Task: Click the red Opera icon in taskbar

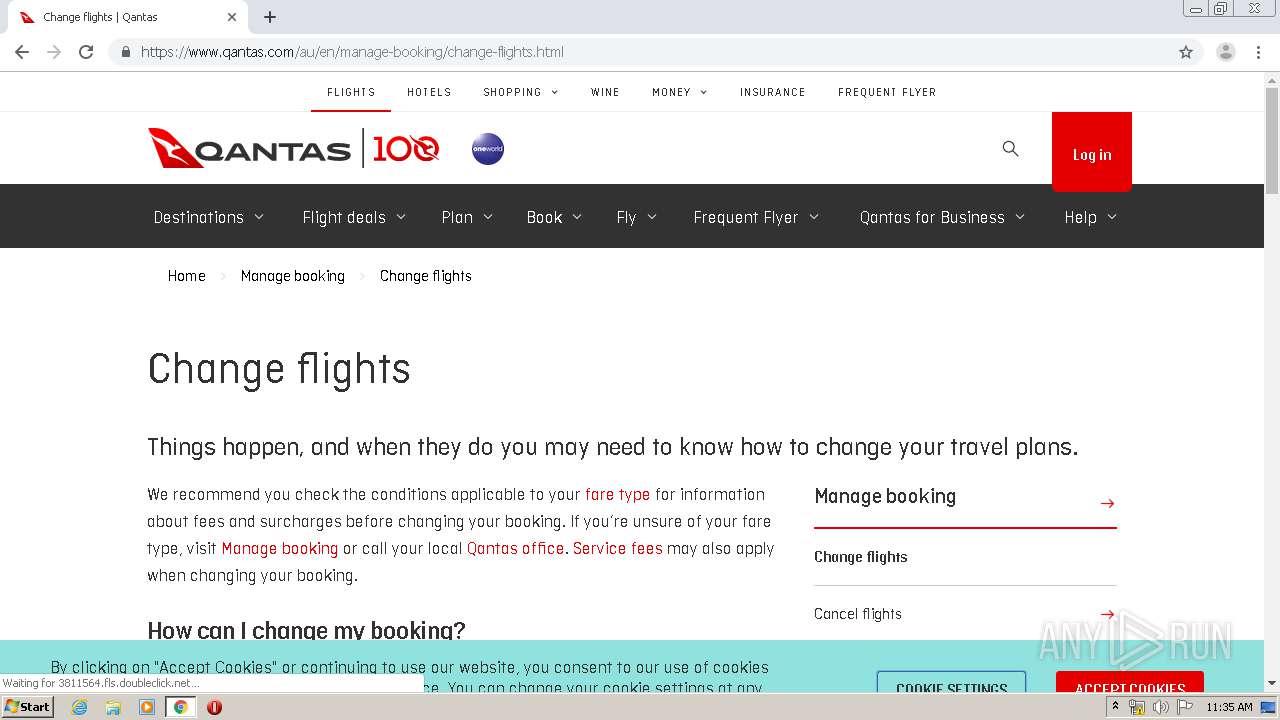Action: [x=214, y=707]
